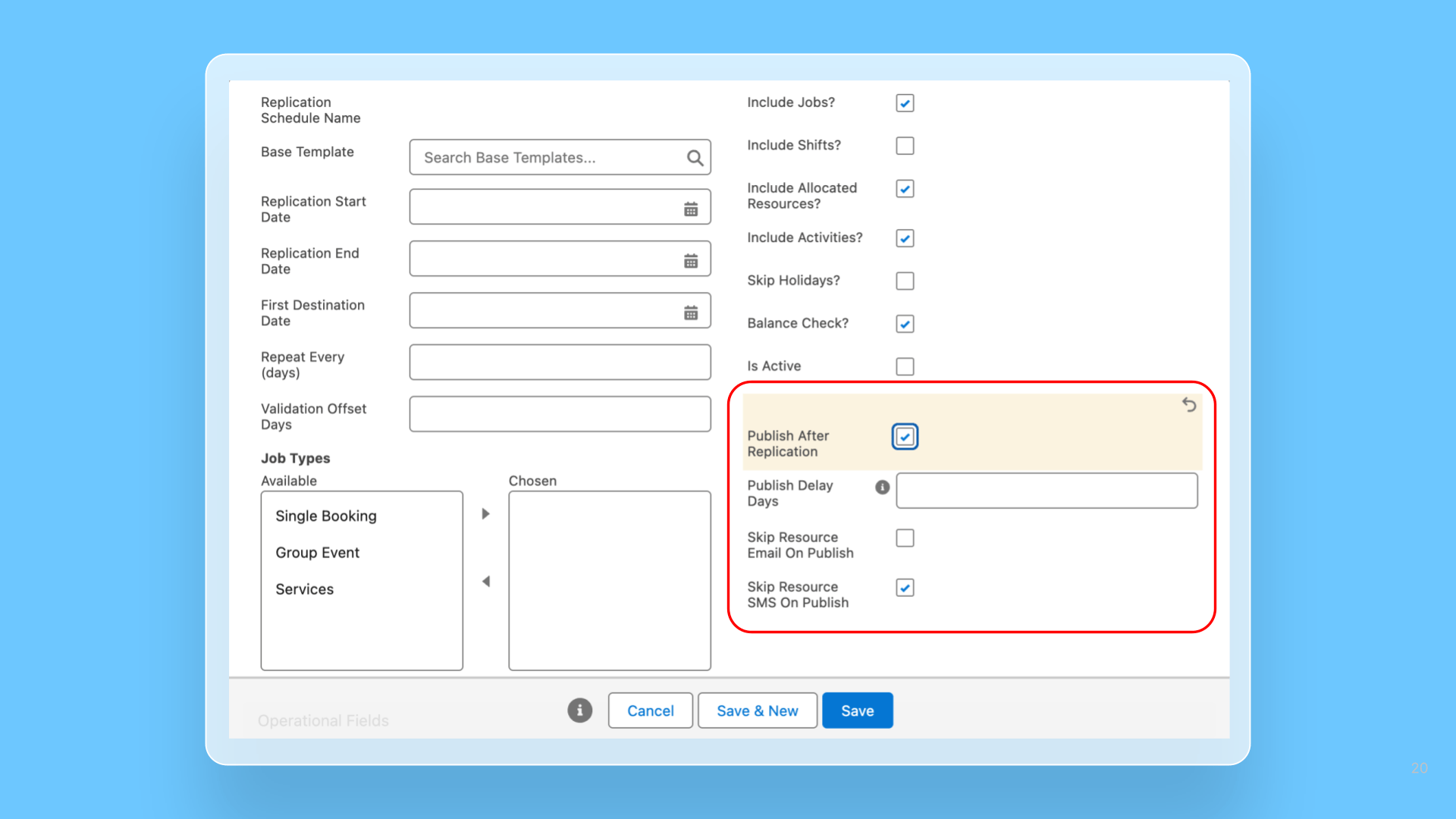Toggle the Is Active checkbox
Viewport: 1456px width, 819px height.
pyautogui.click(x=905, y=366)
